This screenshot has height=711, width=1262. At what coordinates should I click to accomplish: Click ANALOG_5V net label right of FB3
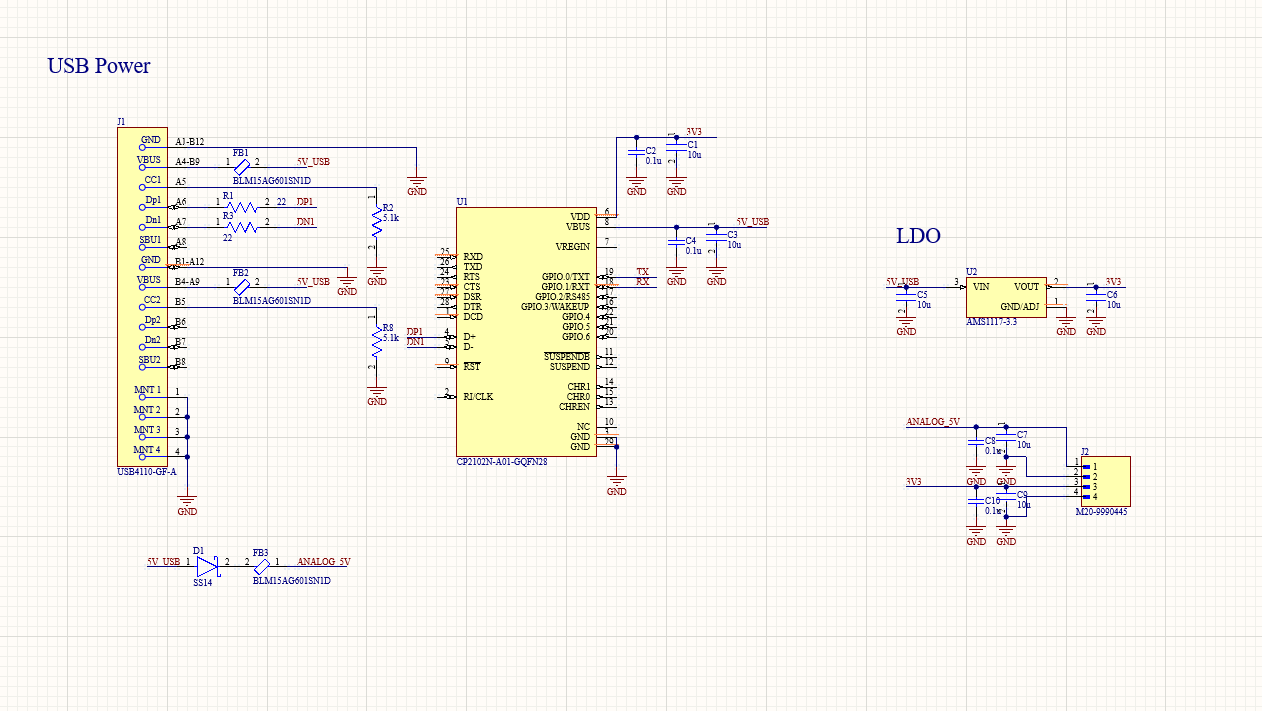pyautogui.click(x=324, y=562)
